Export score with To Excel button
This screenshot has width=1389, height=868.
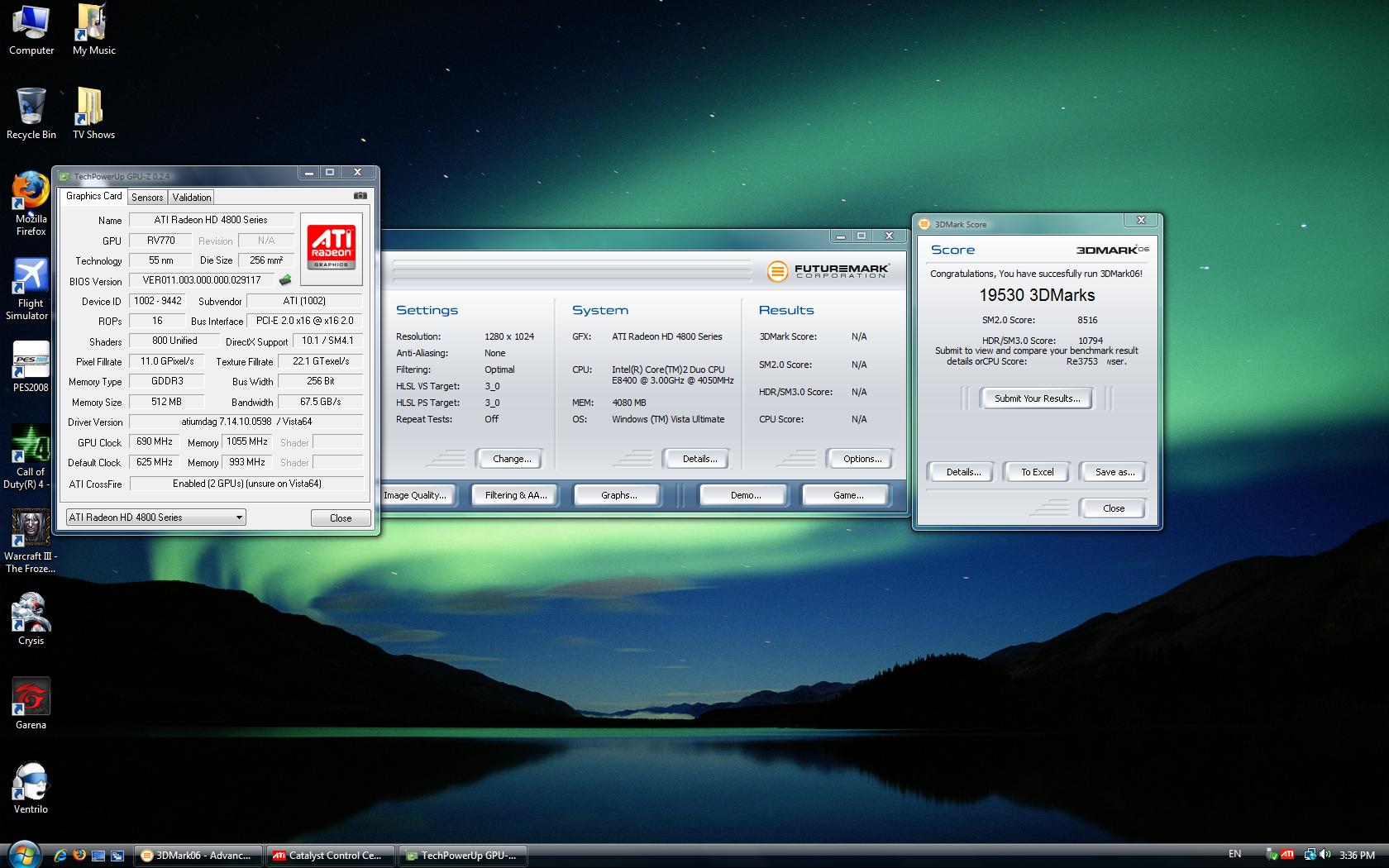[1037, 472]
